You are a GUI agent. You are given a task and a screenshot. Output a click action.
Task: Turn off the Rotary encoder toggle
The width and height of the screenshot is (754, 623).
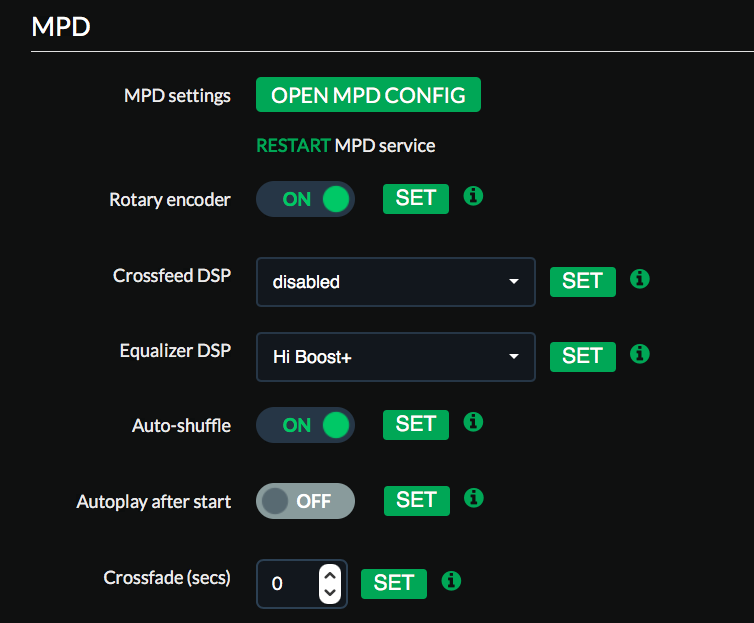tap(305, 199)
